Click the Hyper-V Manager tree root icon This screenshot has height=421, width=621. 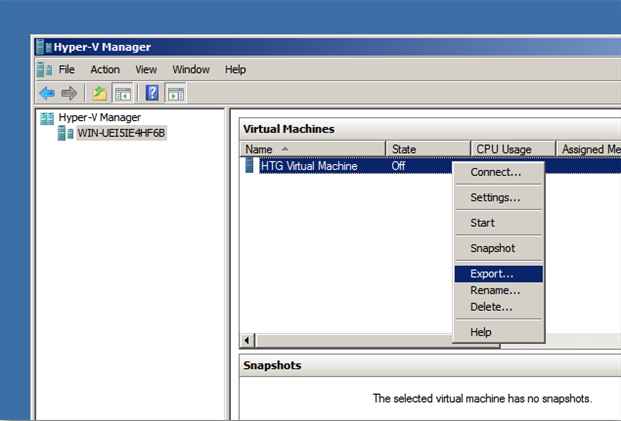click(47, 118)
